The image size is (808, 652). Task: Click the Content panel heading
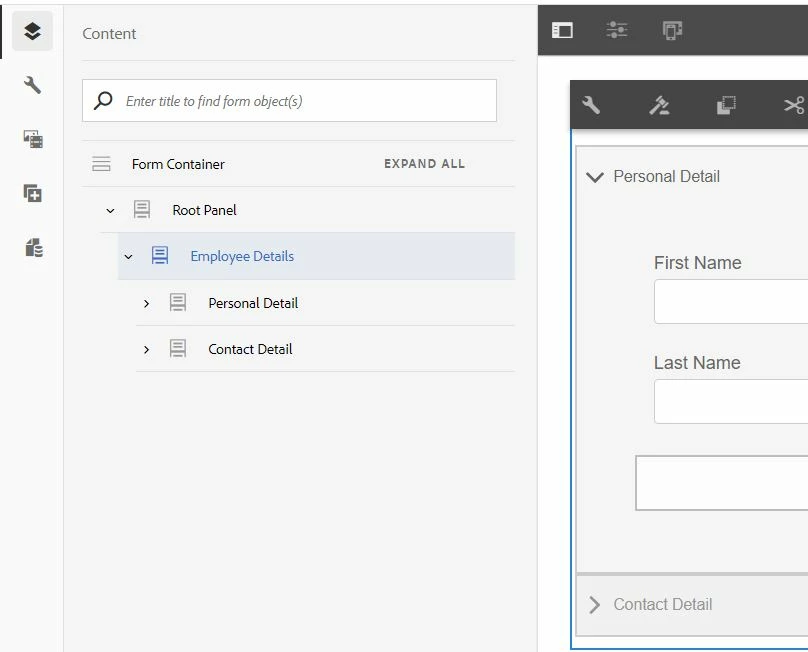(109, 34)
